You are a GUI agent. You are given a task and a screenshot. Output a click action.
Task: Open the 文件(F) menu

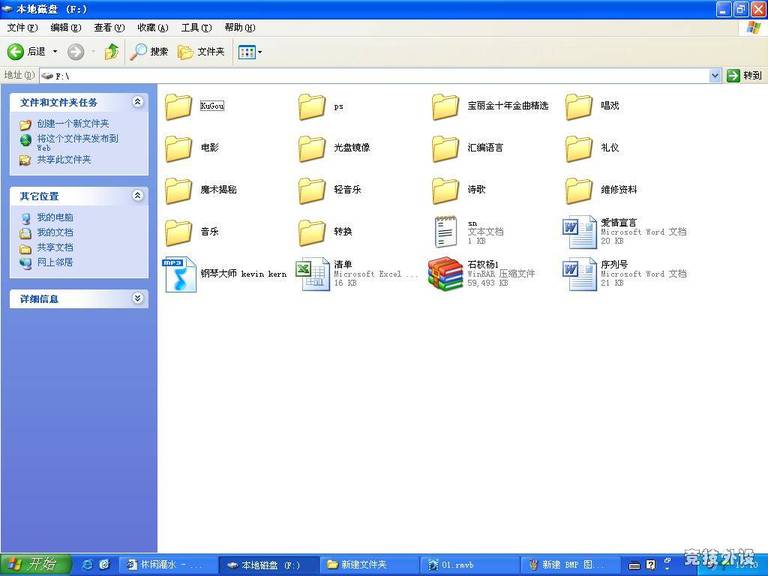click(22, 28)
